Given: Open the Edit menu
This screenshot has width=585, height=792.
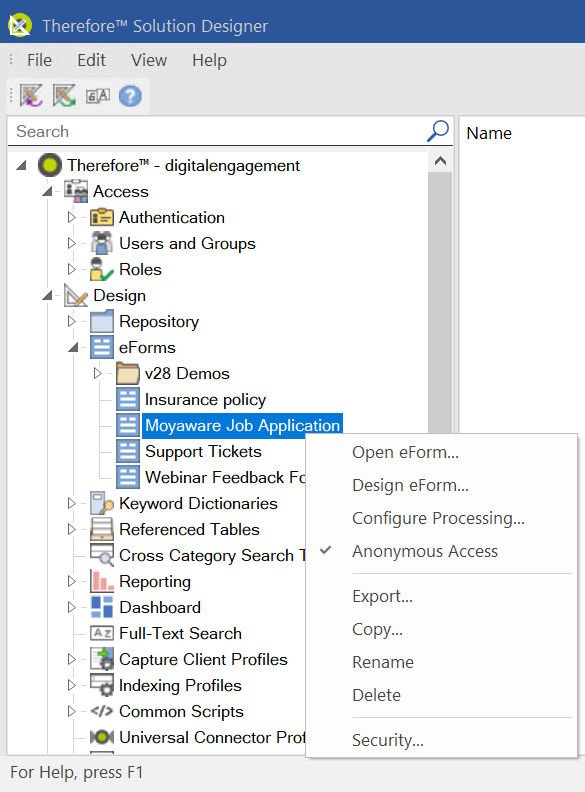Looking at the screenshot, I should coord(91,60).
